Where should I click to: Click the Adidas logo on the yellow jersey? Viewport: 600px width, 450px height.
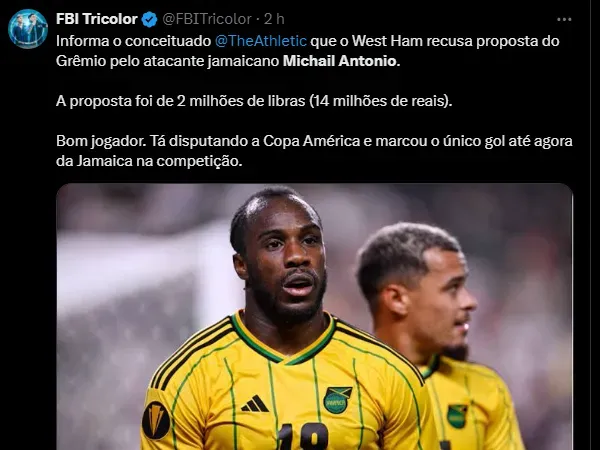click(x=255, y=404)
